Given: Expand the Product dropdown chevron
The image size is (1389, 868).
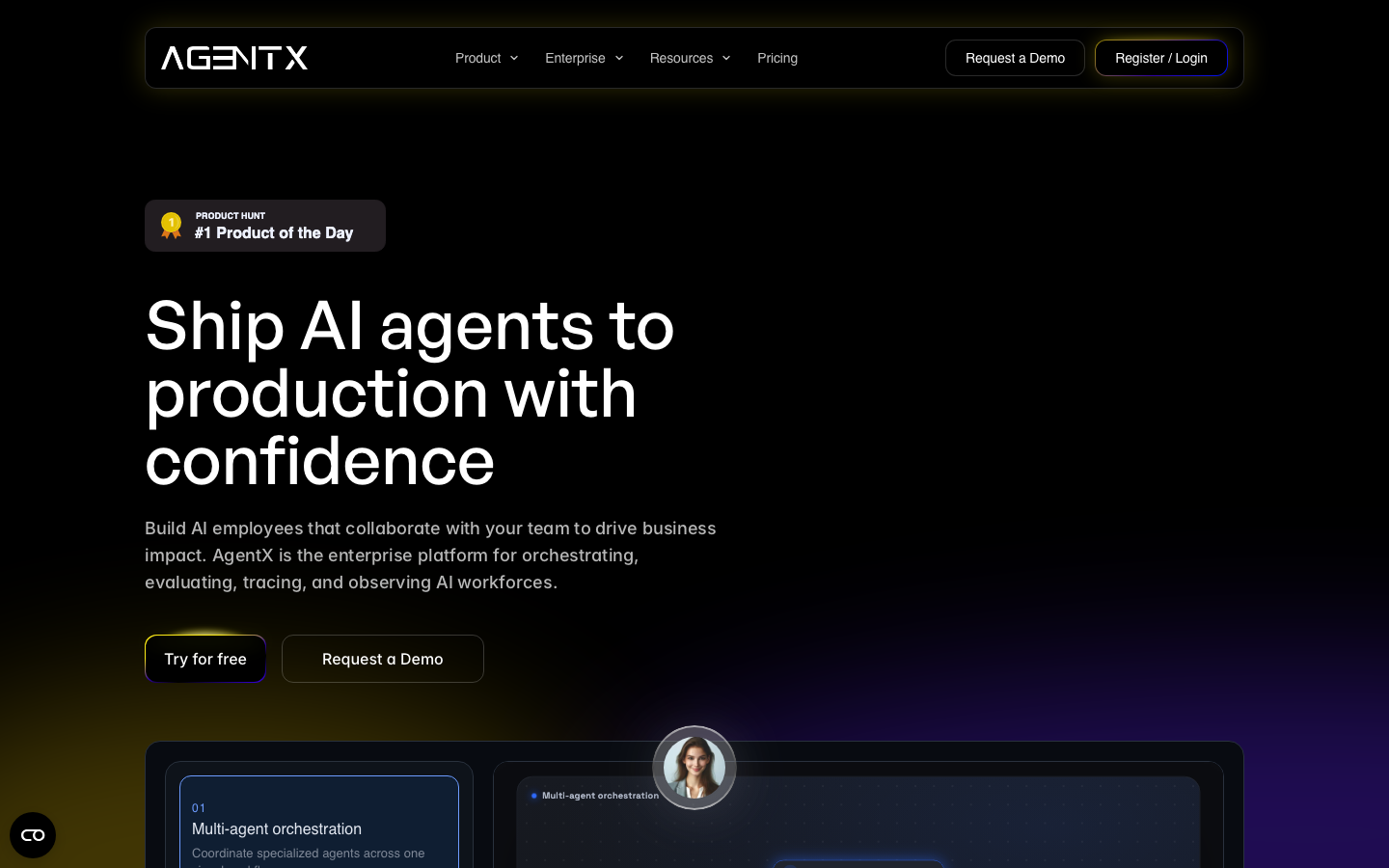Looking at the screenshot, I should pos(514,58).
